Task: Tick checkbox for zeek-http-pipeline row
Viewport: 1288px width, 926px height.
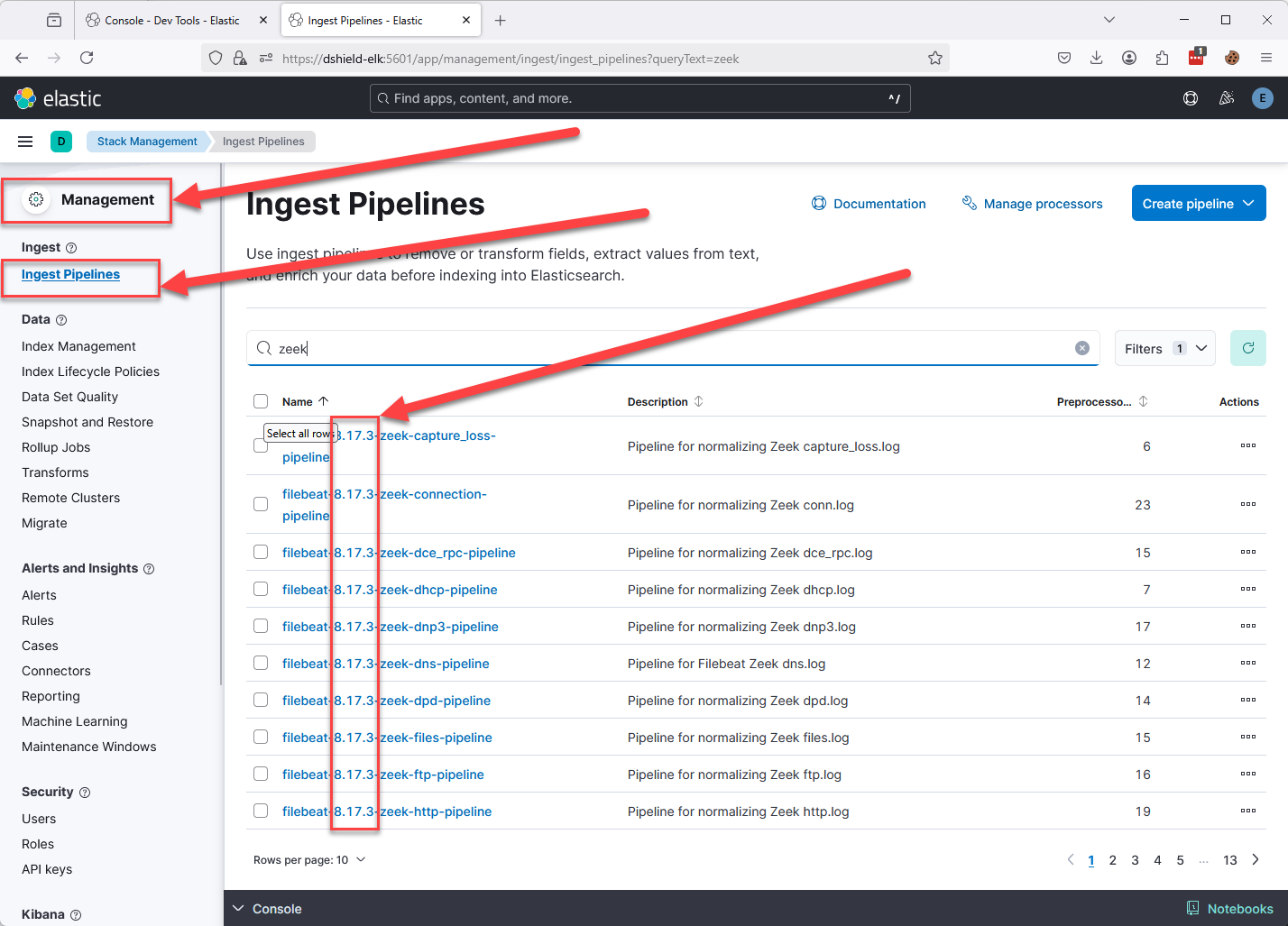Action: (261, 811)
